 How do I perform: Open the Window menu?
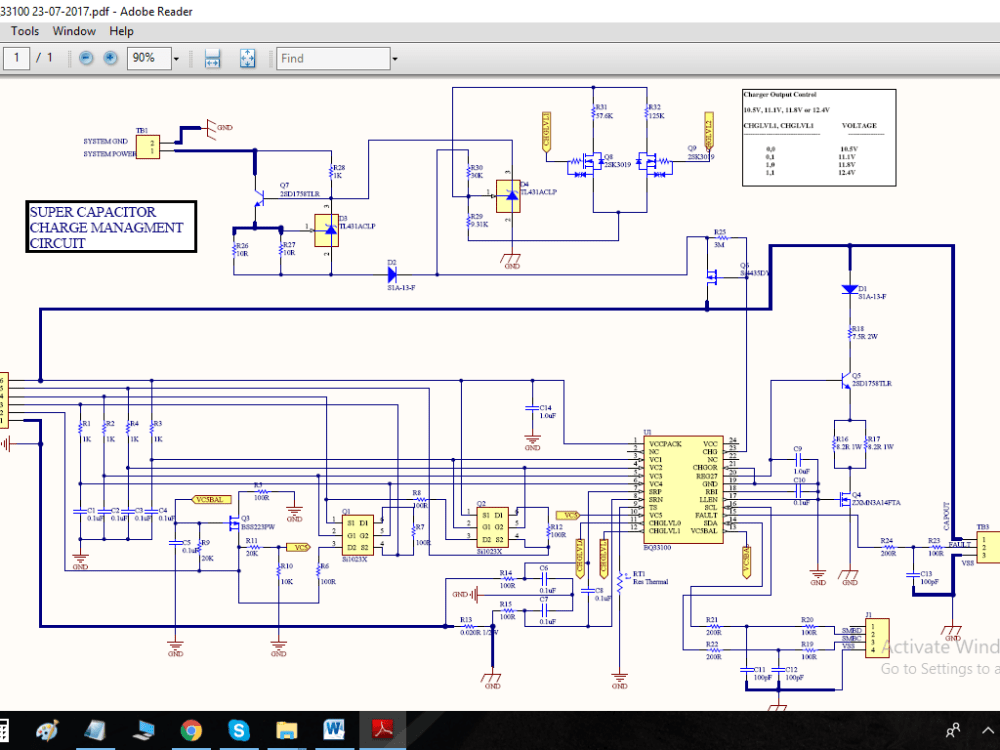[x=74, y=31]
